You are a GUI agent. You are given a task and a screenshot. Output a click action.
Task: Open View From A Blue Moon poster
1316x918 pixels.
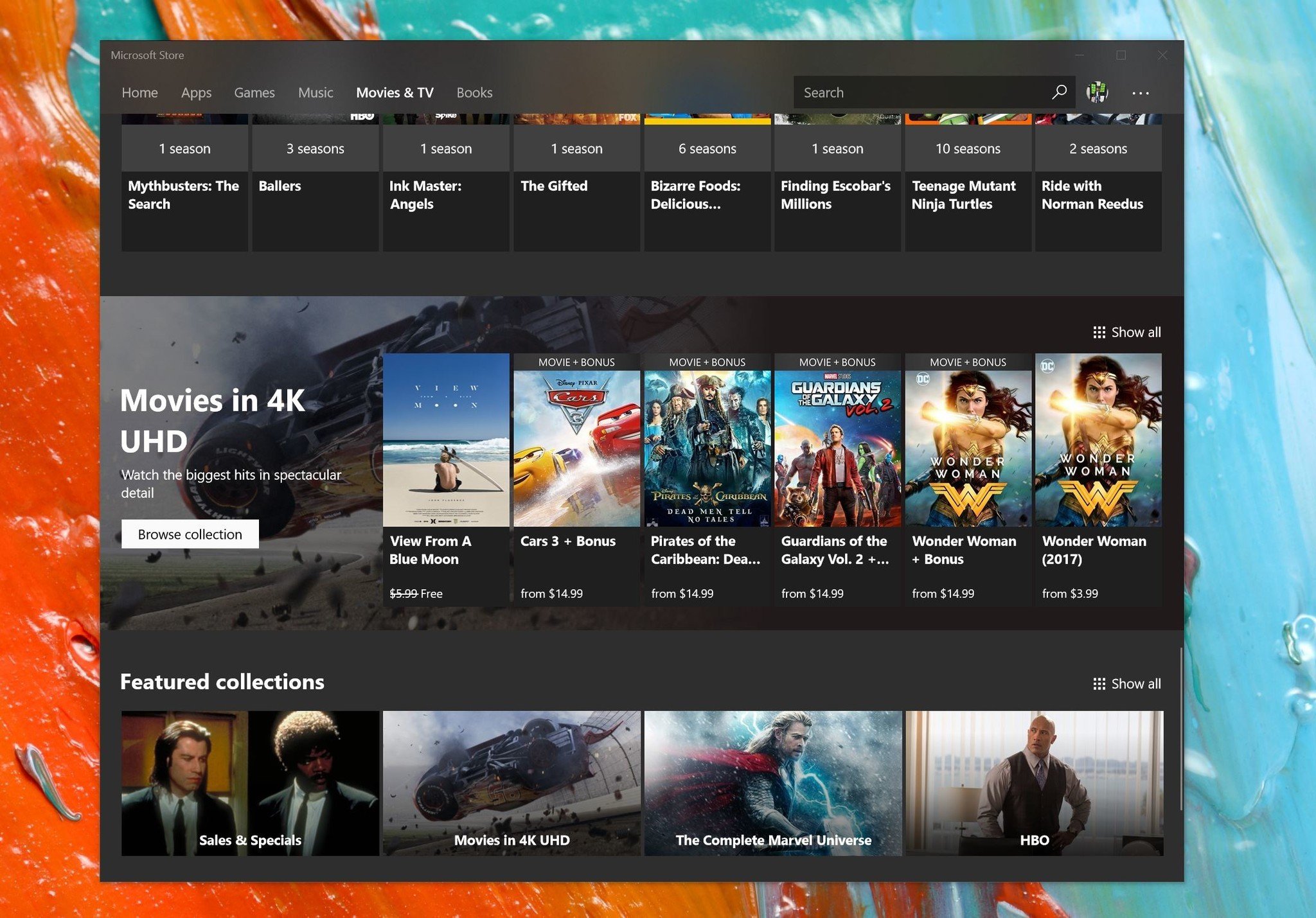(x=446, y=440)
